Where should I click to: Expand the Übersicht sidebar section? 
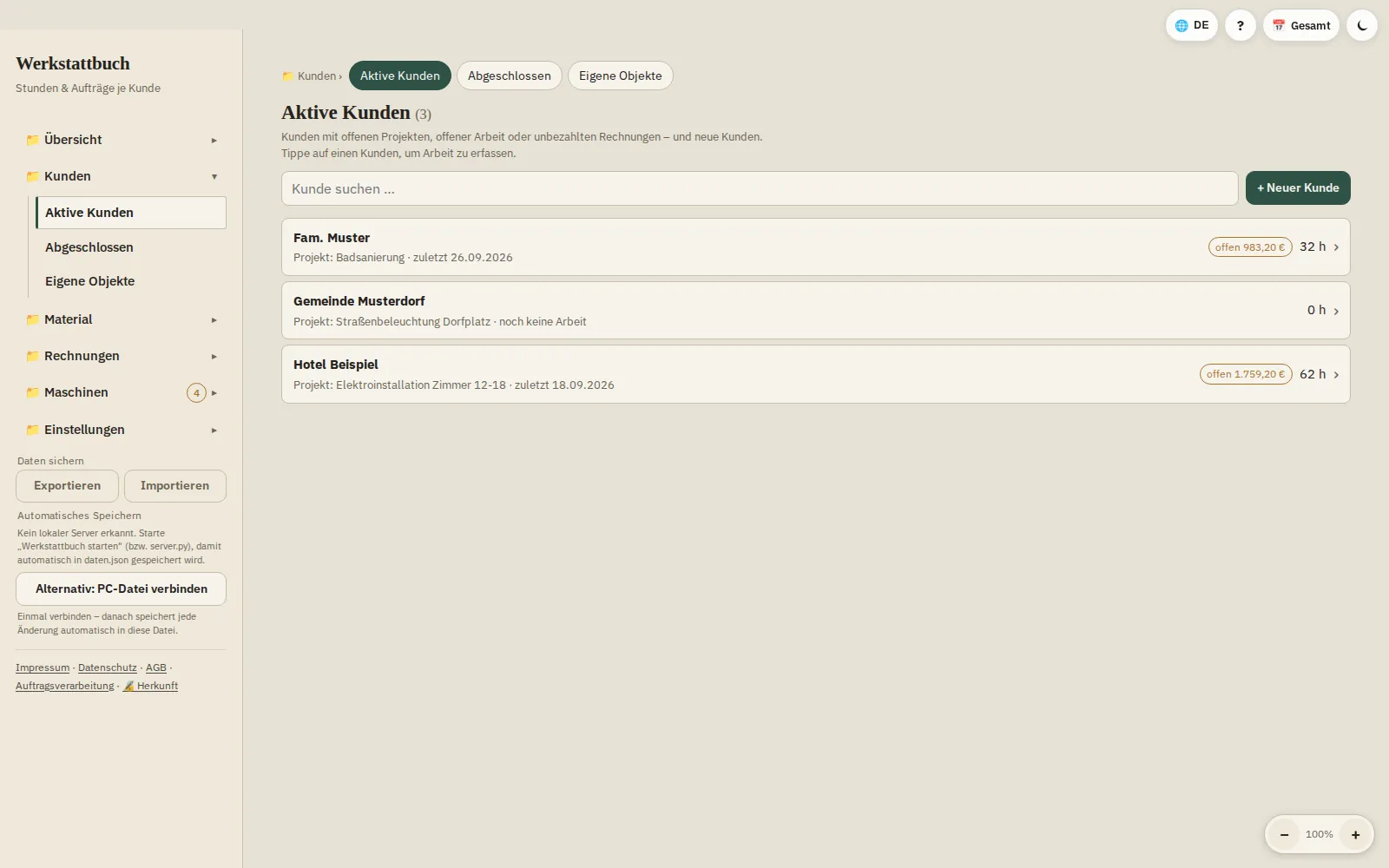click(x=122, y=140)
